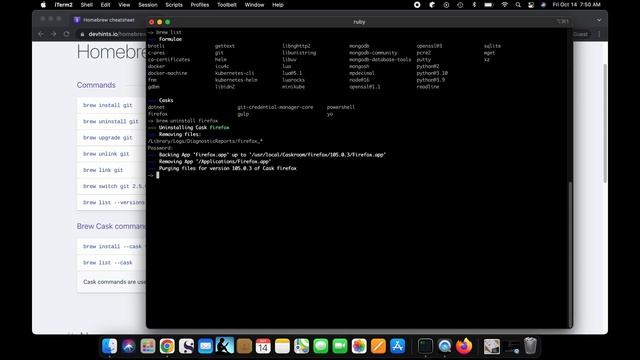Click 'brew list --versions' command on webpage
Image resolution: width=640 pixels, height=360 pixels.
click(x=114, y=202)
